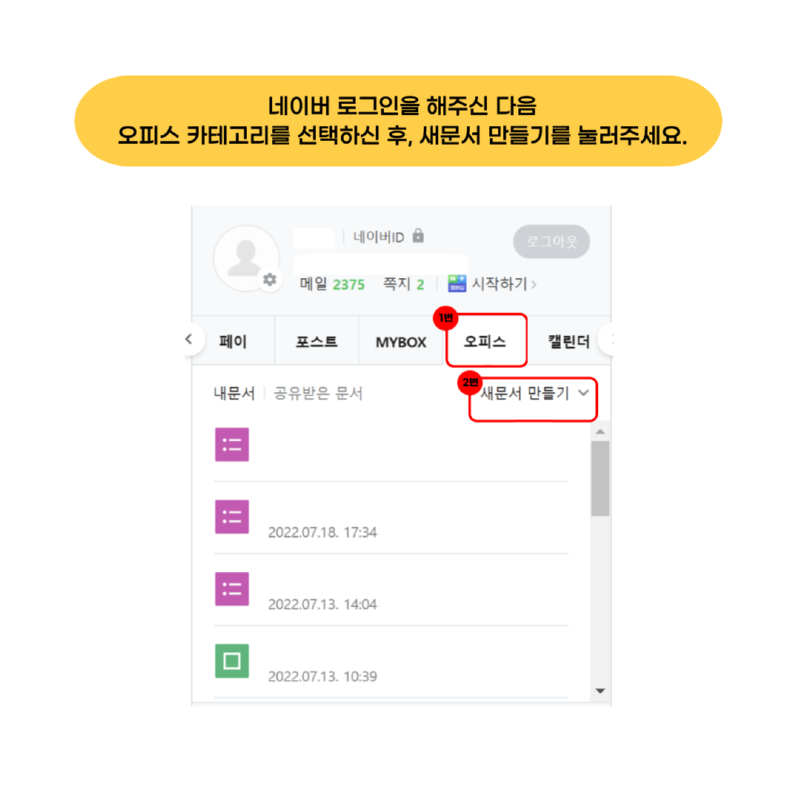Open 메일 2375 link
Screen dimensions: 800x800
[x=332, y=284]
